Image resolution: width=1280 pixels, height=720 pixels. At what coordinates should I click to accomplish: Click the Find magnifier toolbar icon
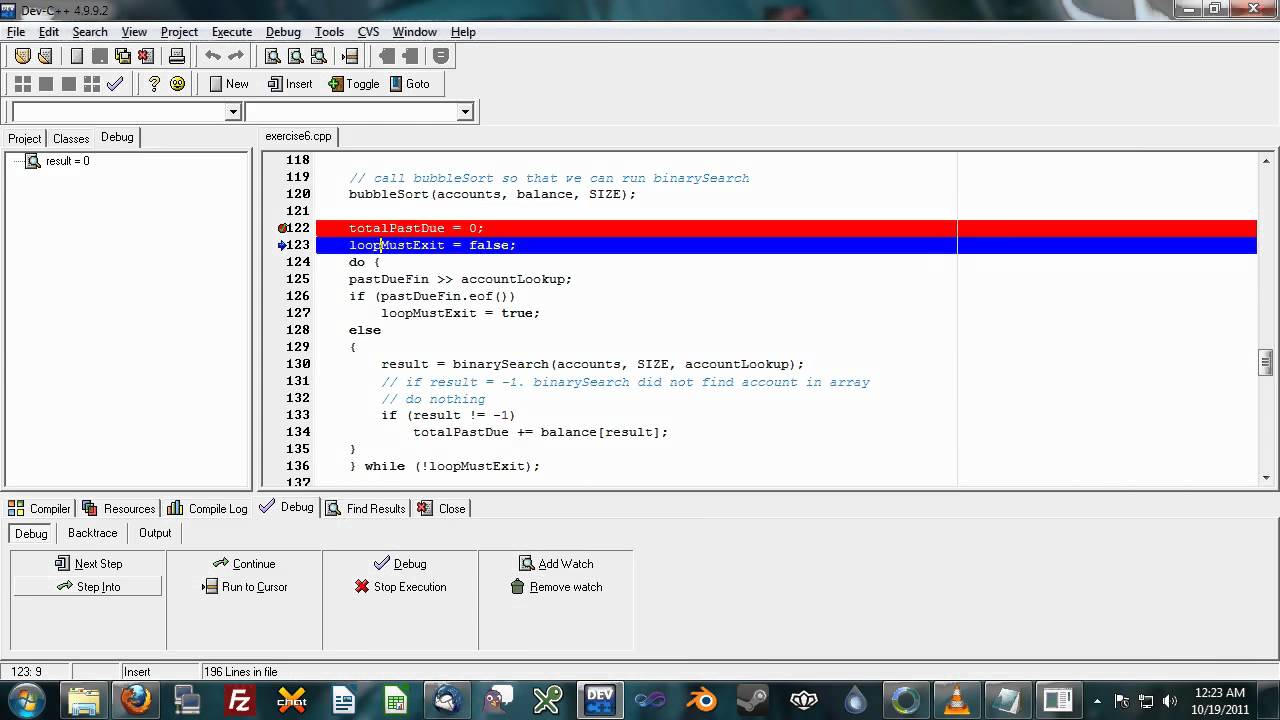(272, 56)
